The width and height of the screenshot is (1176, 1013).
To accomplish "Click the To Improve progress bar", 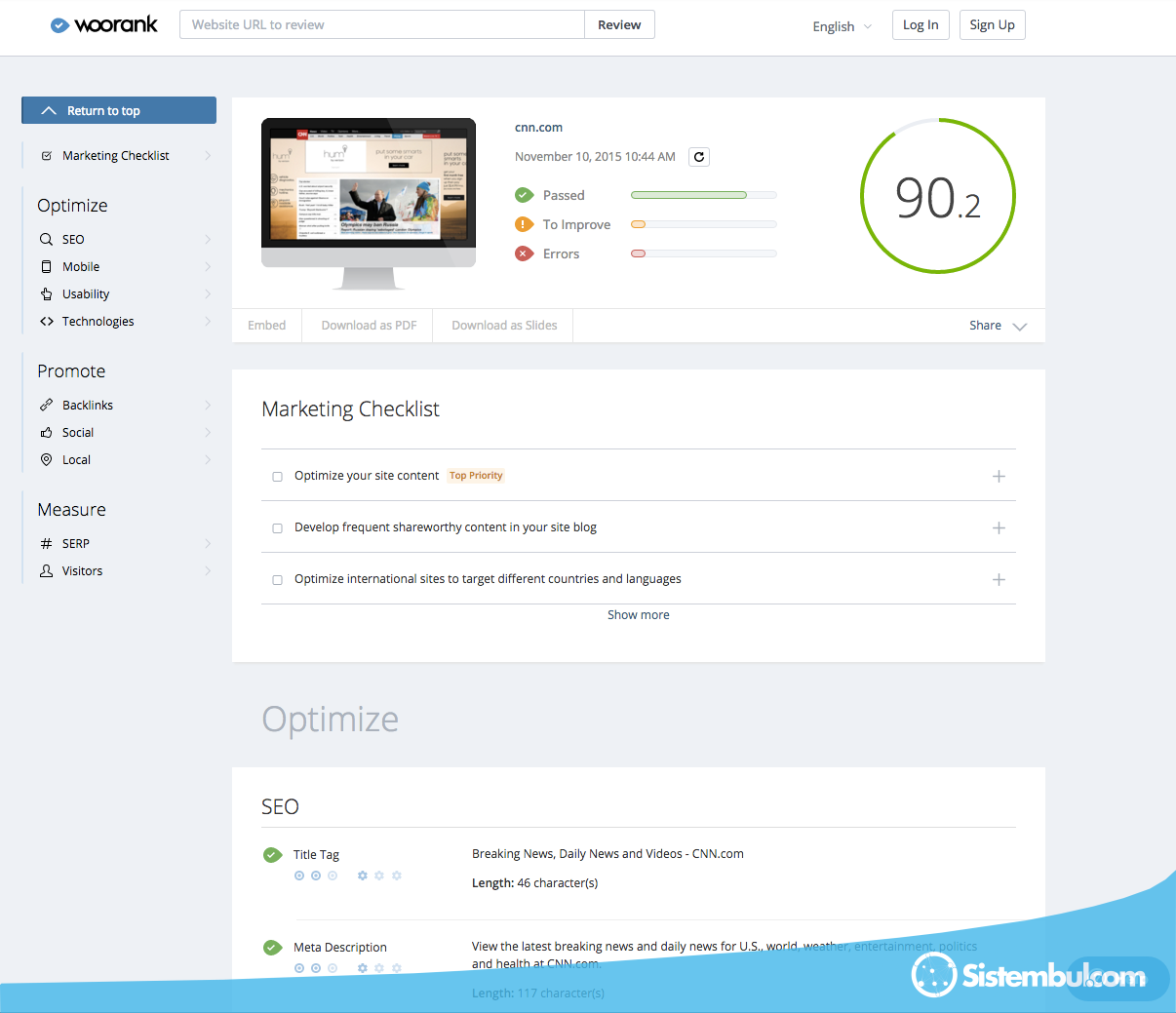I will tap(704, 224).
